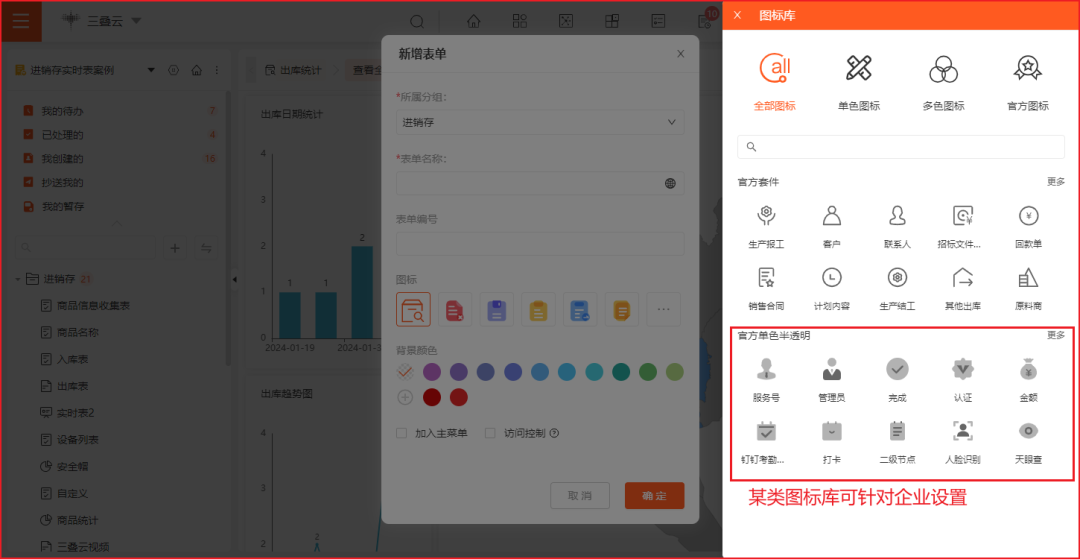Pick the 招标文件 icon
The image size is (1080, 559).
(962, 216)
